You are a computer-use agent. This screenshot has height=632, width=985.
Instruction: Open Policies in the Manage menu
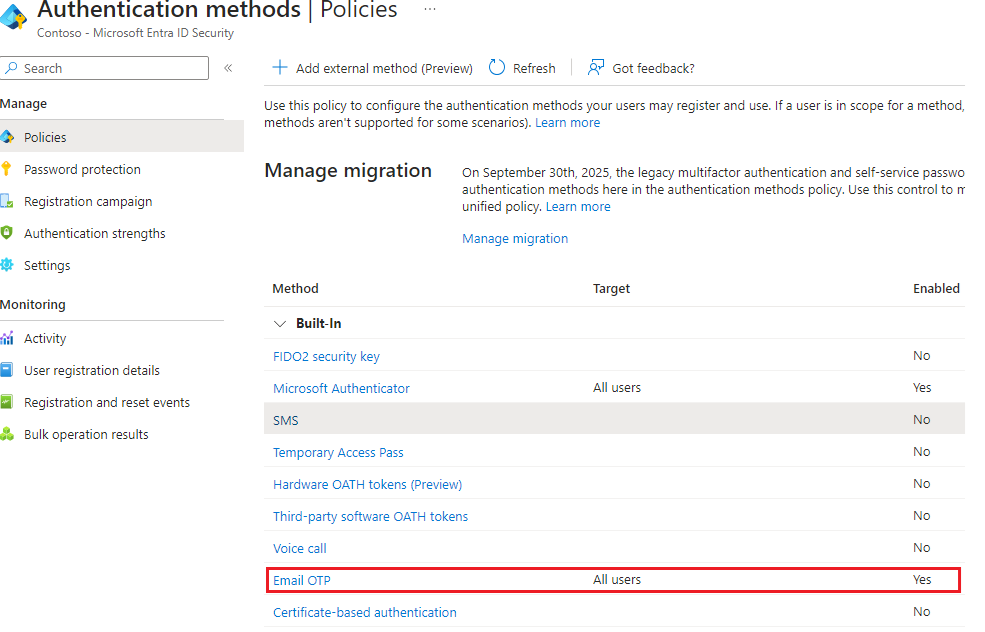pyautogui.click(x=122, y=137)
